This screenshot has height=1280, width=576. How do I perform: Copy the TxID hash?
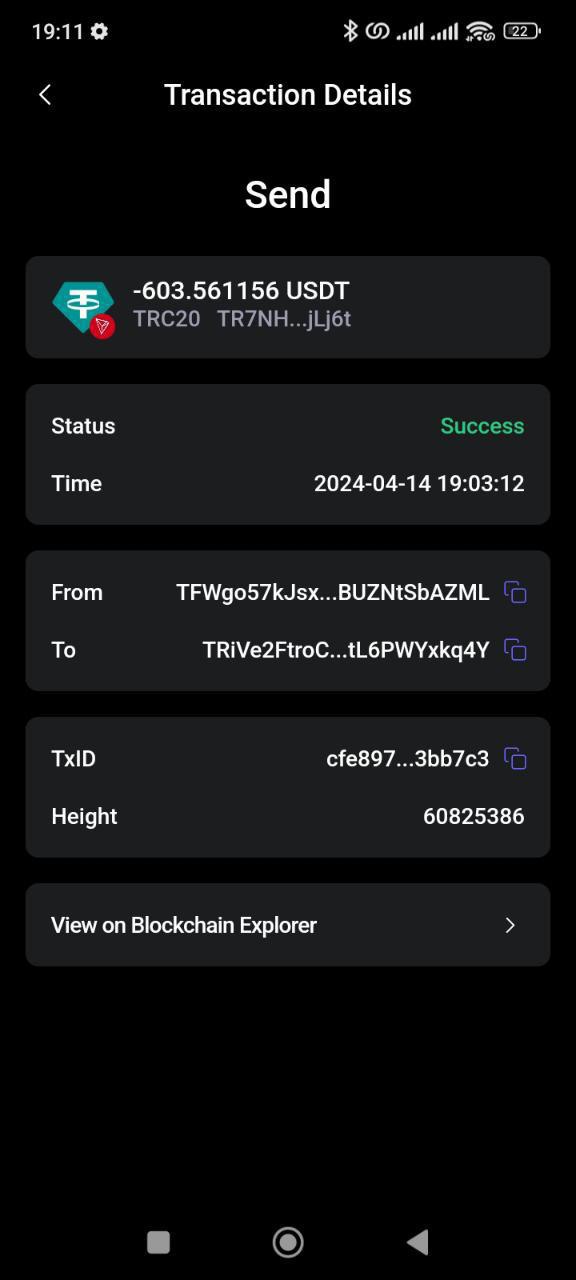click(x=515, y=759)
